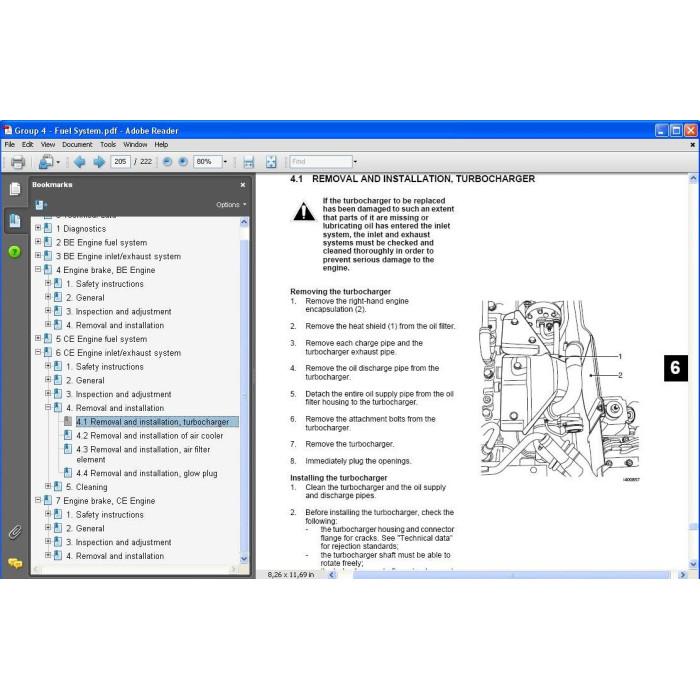Click bookmarks panel scroll up arrow
Viewport: 700px width, 700px height.
coord(244,222)
